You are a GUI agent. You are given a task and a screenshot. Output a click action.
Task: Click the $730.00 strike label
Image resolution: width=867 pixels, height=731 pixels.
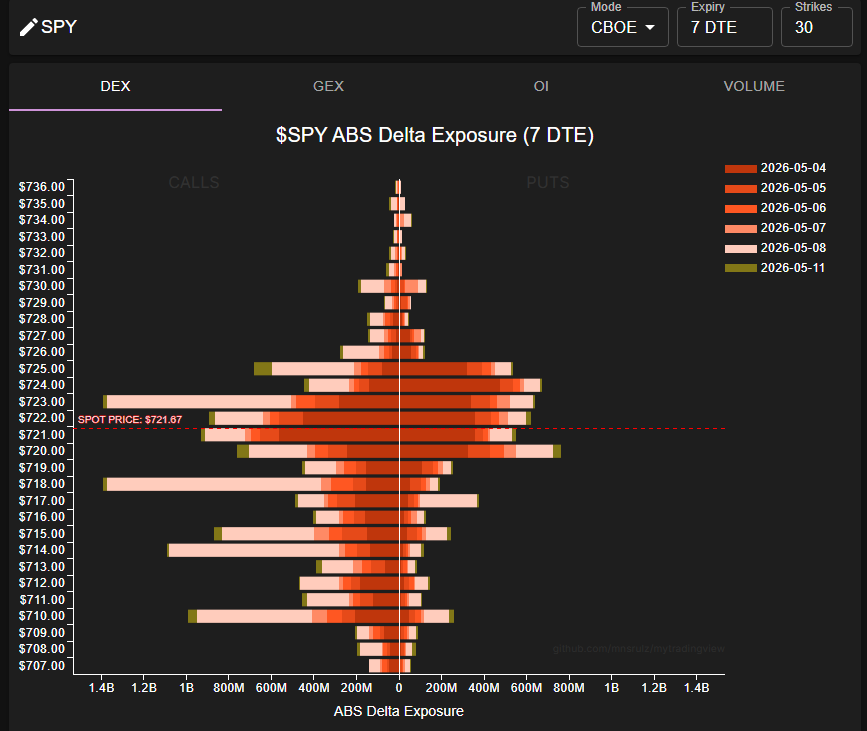point(42,286)
